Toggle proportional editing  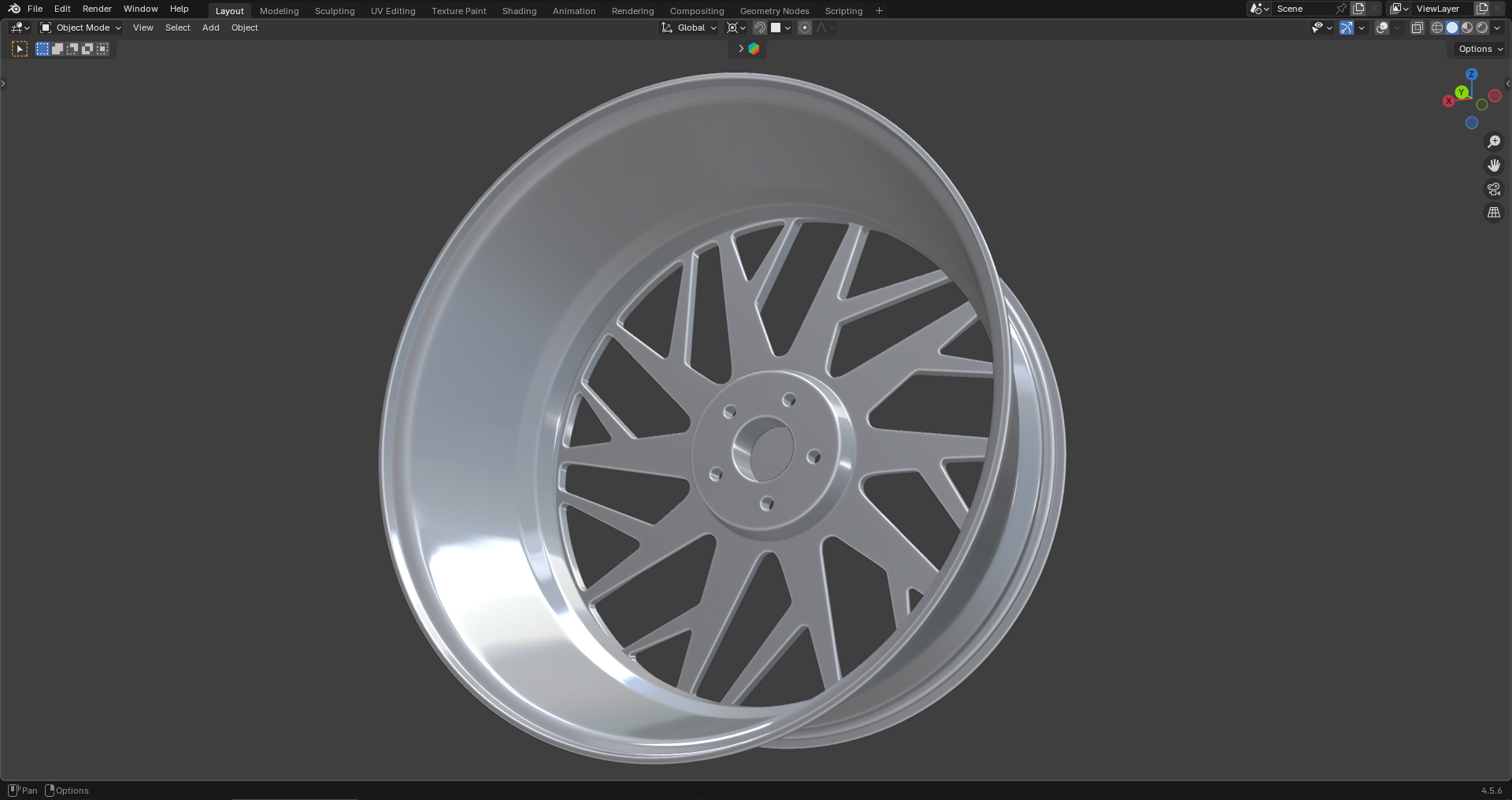(x=805, y=28)
